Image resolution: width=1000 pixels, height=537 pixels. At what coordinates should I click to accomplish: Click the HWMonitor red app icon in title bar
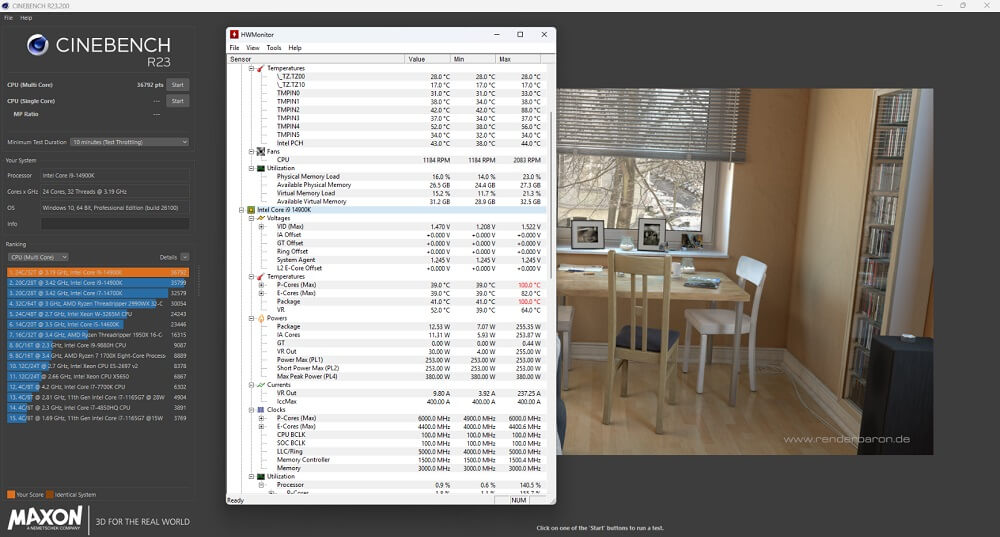(x=234, y=34)
